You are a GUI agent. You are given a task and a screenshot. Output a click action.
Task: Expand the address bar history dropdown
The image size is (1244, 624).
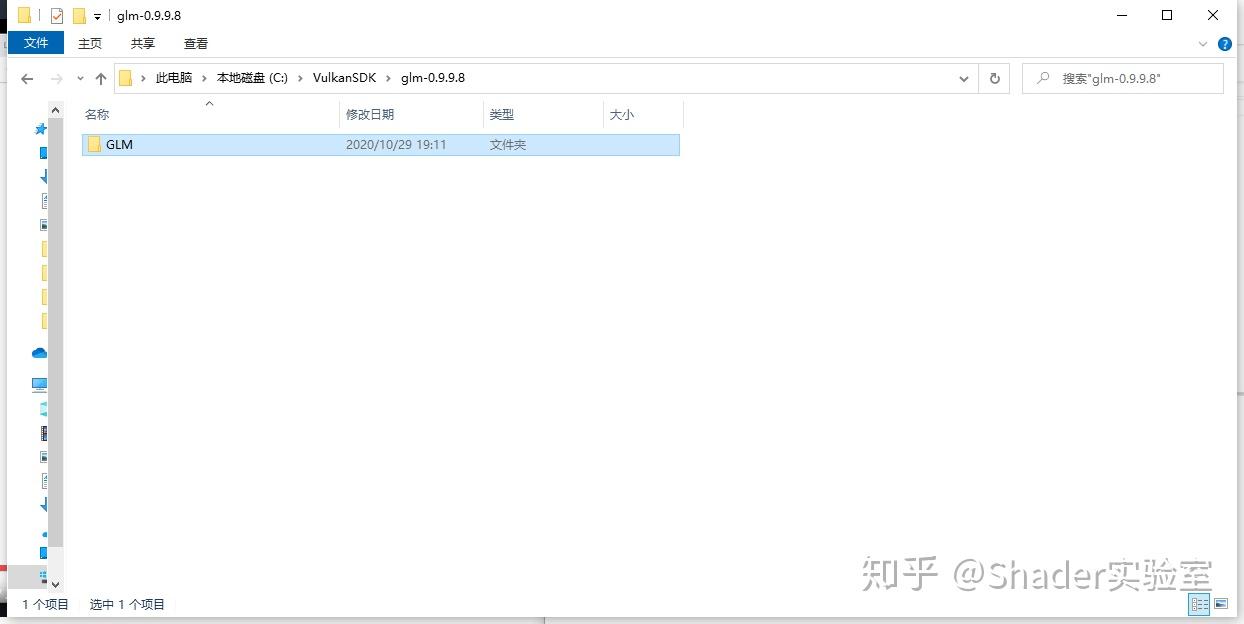click(963, 78)
